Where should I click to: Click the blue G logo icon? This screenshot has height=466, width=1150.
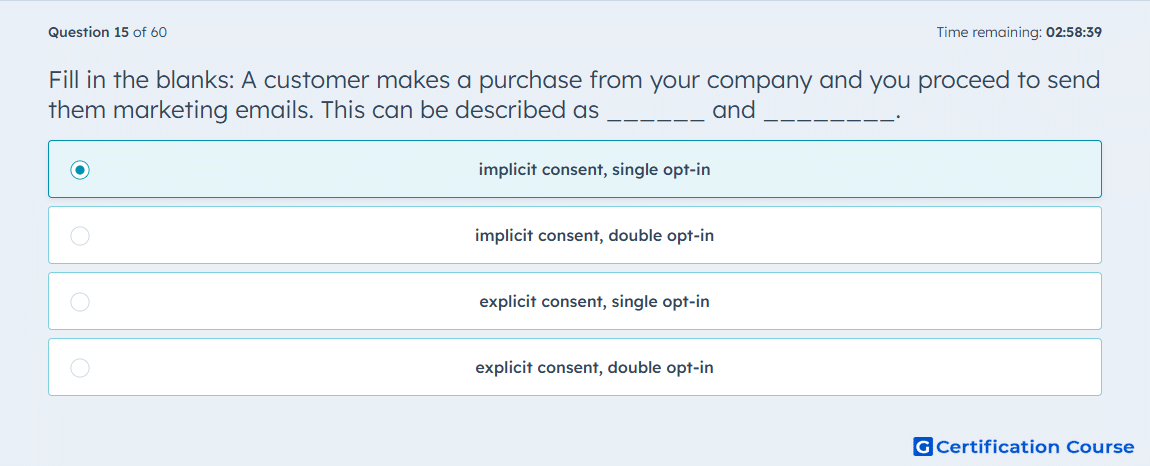tap(923, 446)
